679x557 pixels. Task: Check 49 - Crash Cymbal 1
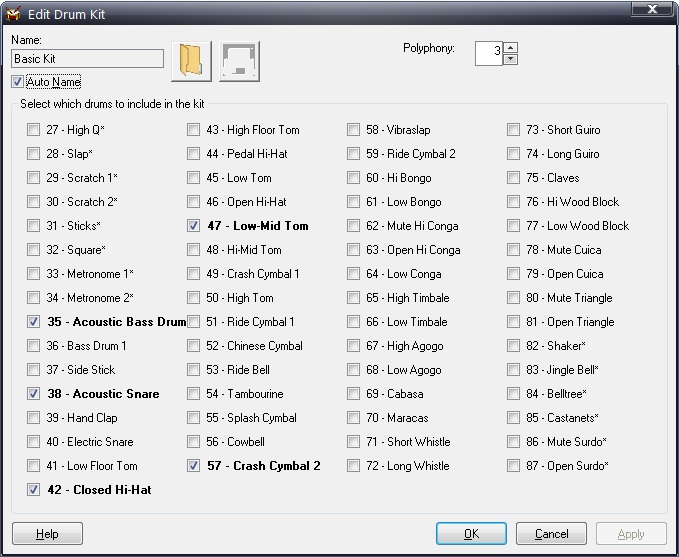tap(194, 274)
